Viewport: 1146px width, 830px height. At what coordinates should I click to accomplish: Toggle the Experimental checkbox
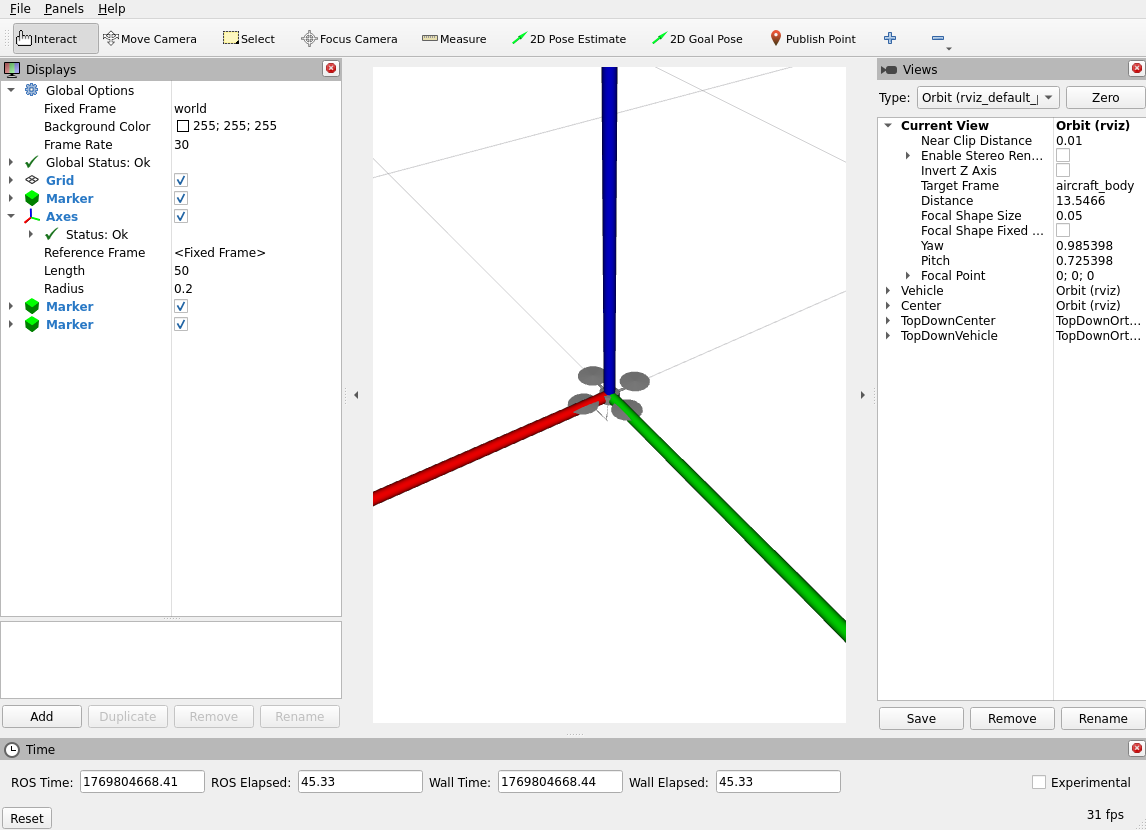[1039, 782]
